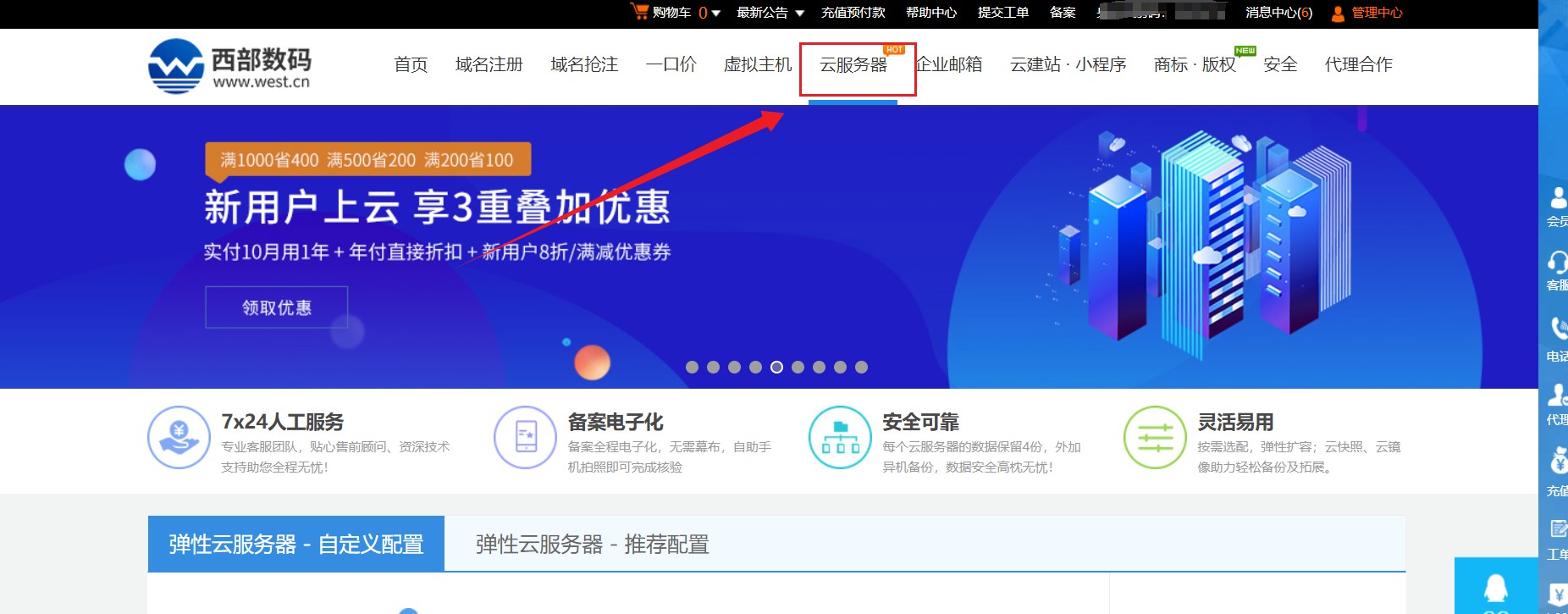Open the 云服务器 navigation menu

click(853, 64)
